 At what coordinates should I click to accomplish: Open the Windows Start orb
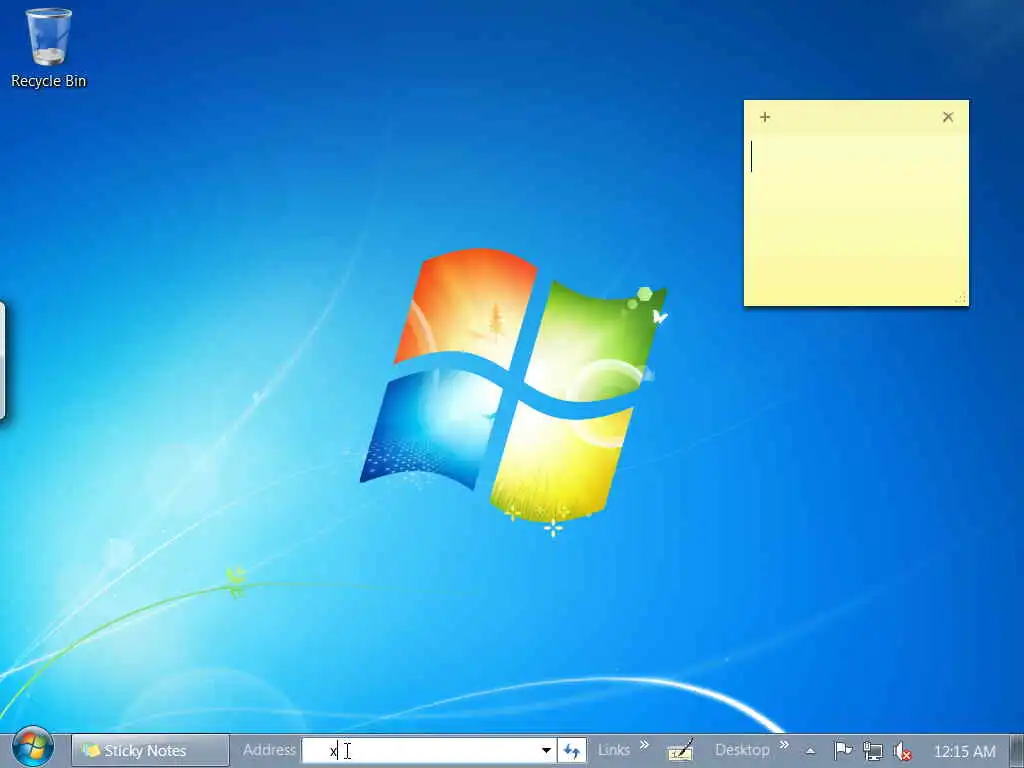(33, 748)
